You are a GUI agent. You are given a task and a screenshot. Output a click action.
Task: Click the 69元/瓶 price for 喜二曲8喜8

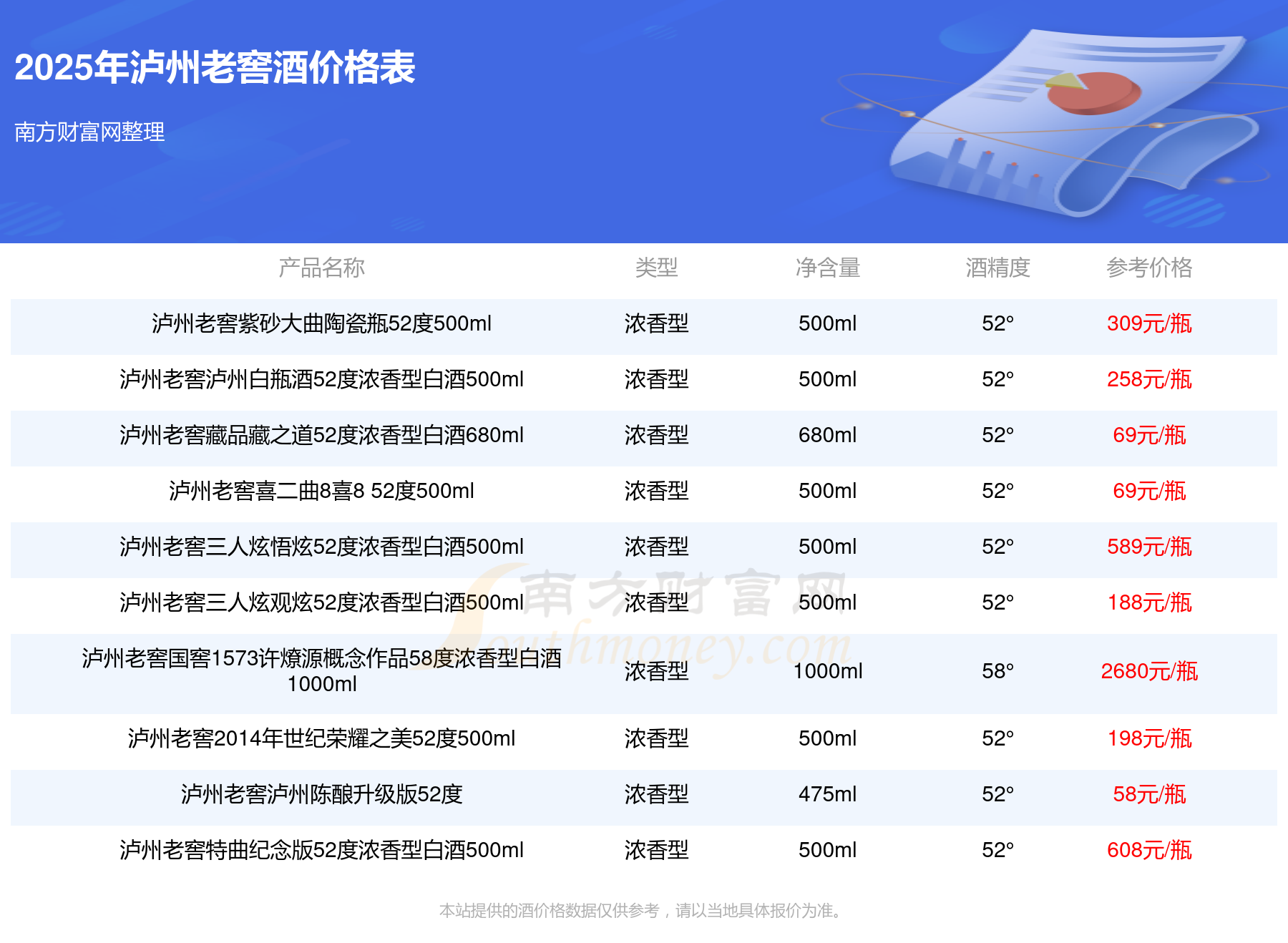click(x=1149, y=491)
